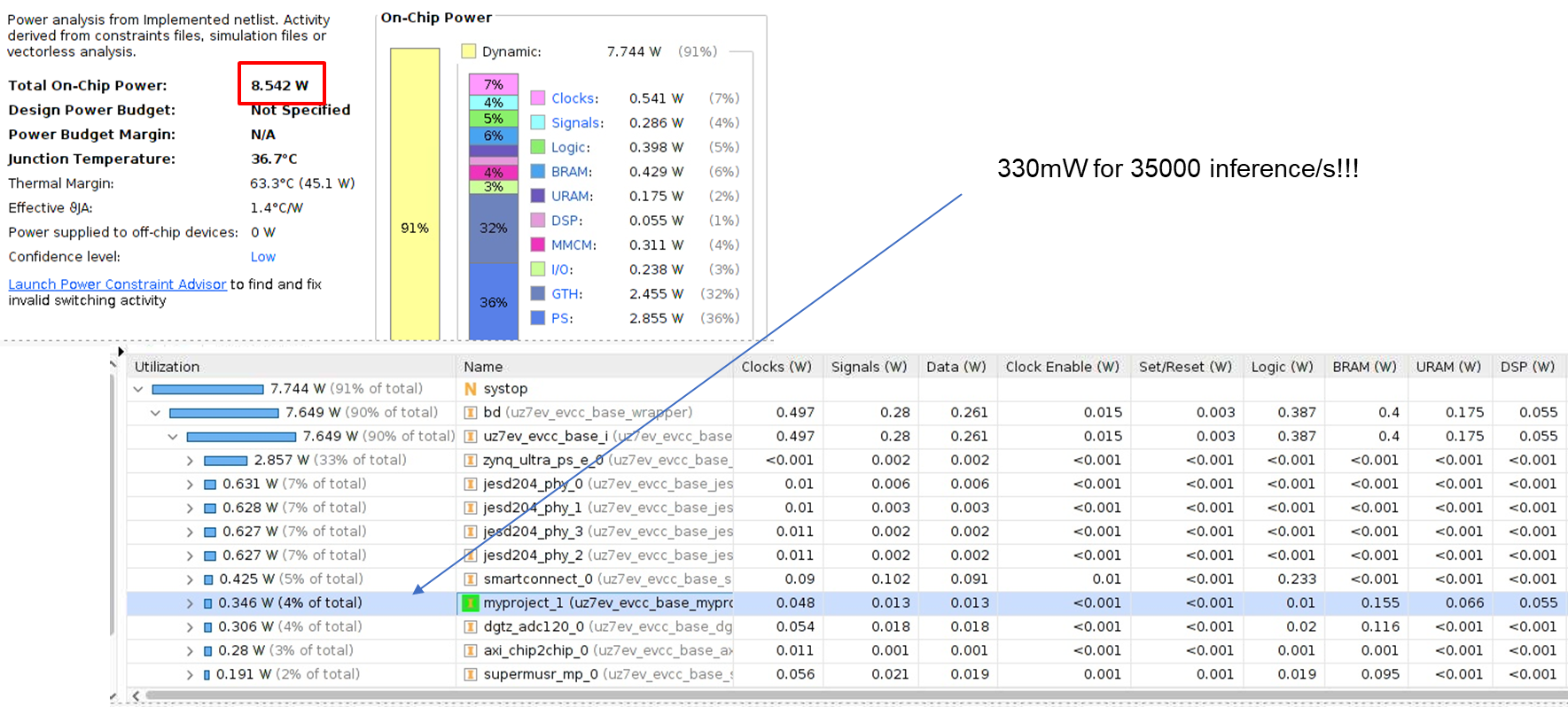This screenshot has width=1568, height=707.
Task: Click the green myproject_1 module icon
Action: 471,603
